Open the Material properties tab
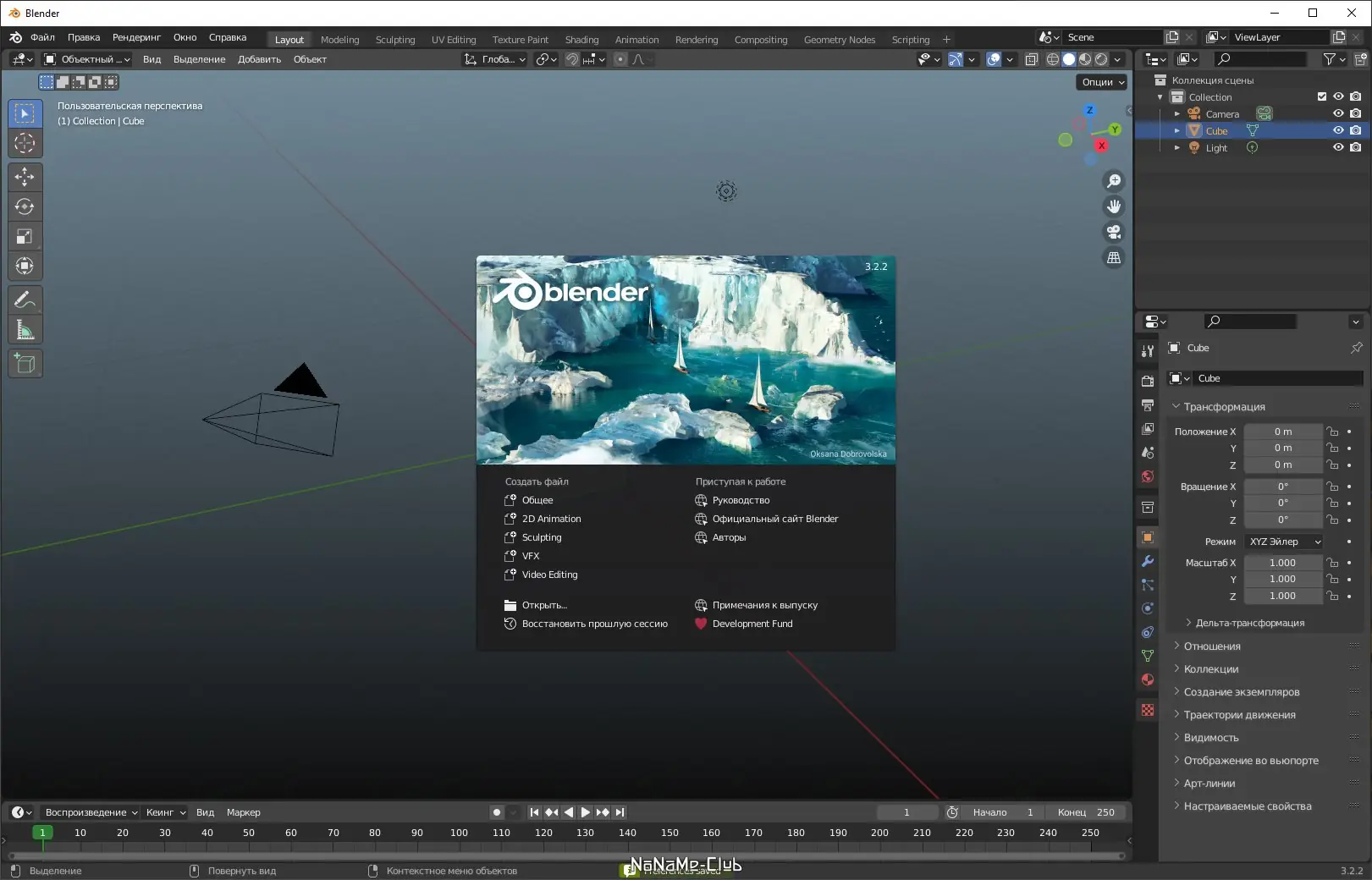Viewport: 1372px width, 880px height. (x=1148, y=679)
